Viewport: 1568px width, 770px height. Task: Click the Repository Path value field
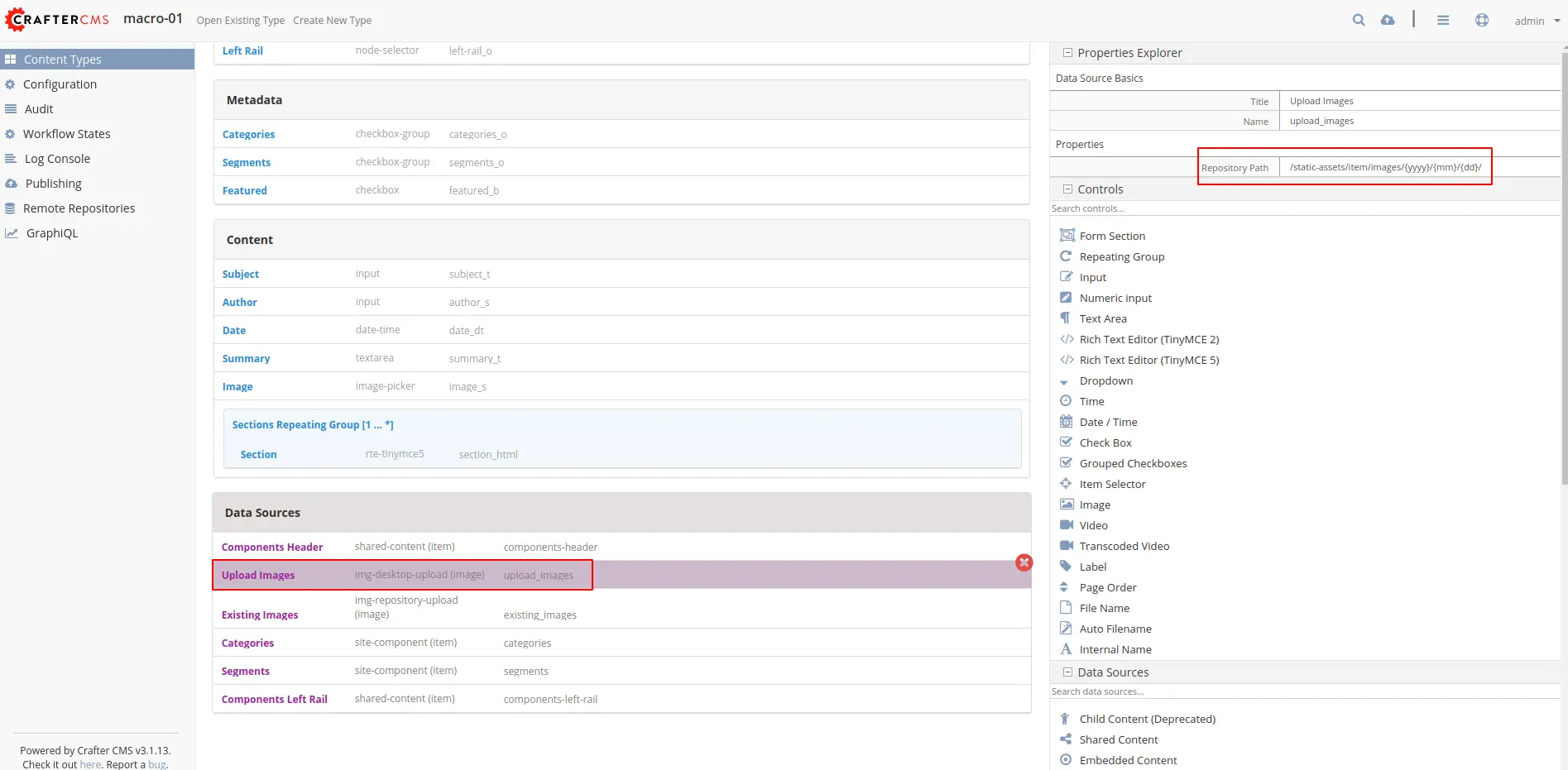pyautogui.click(x=1385, y=167)
